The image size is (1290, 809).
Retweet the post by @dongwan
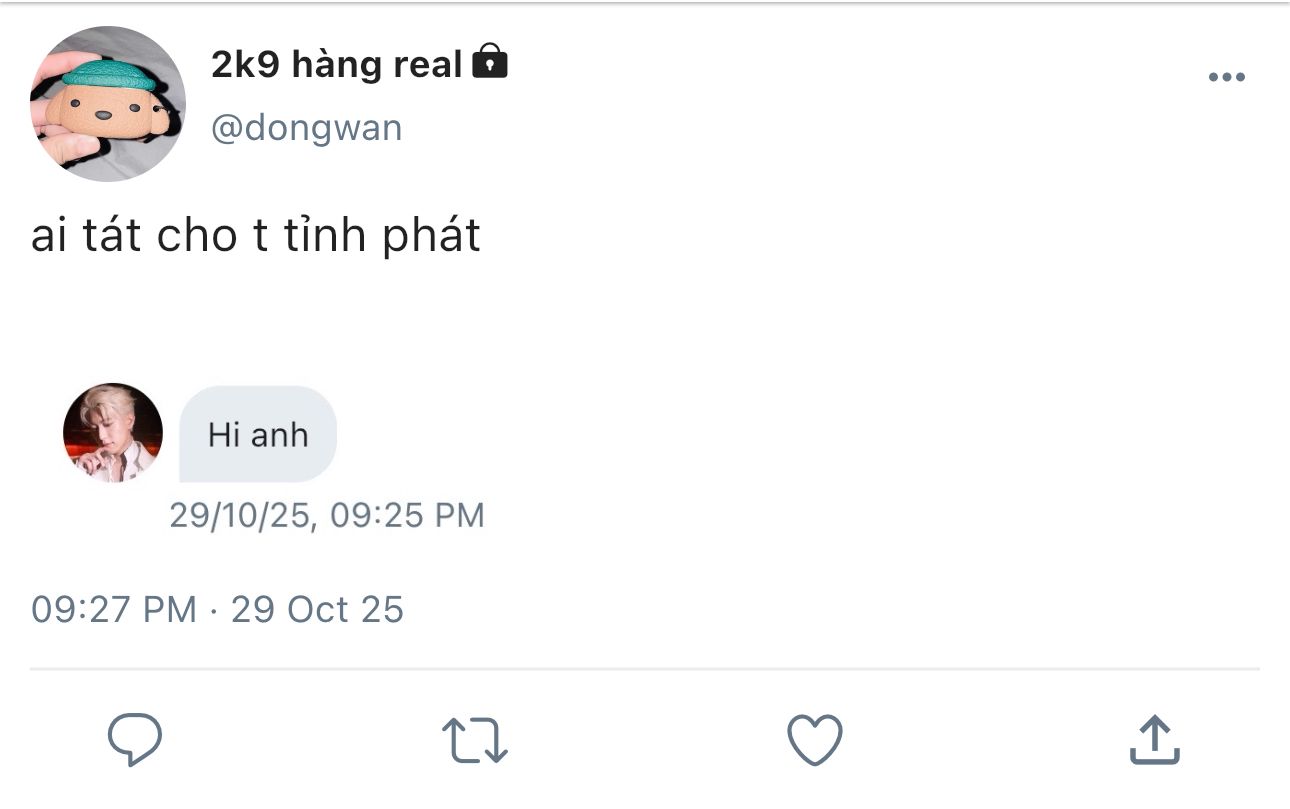point(474,741)
